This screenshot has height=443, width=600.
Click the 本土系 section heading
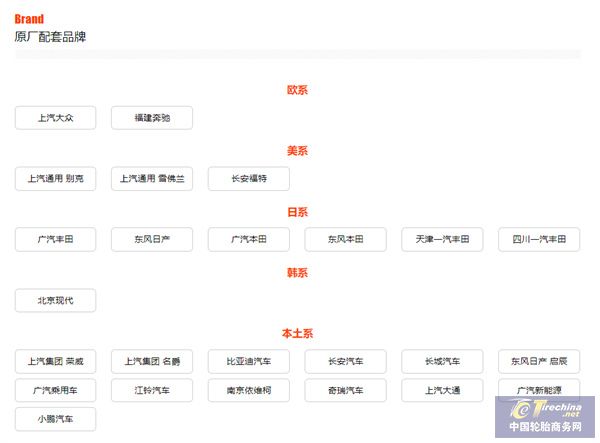297,334
